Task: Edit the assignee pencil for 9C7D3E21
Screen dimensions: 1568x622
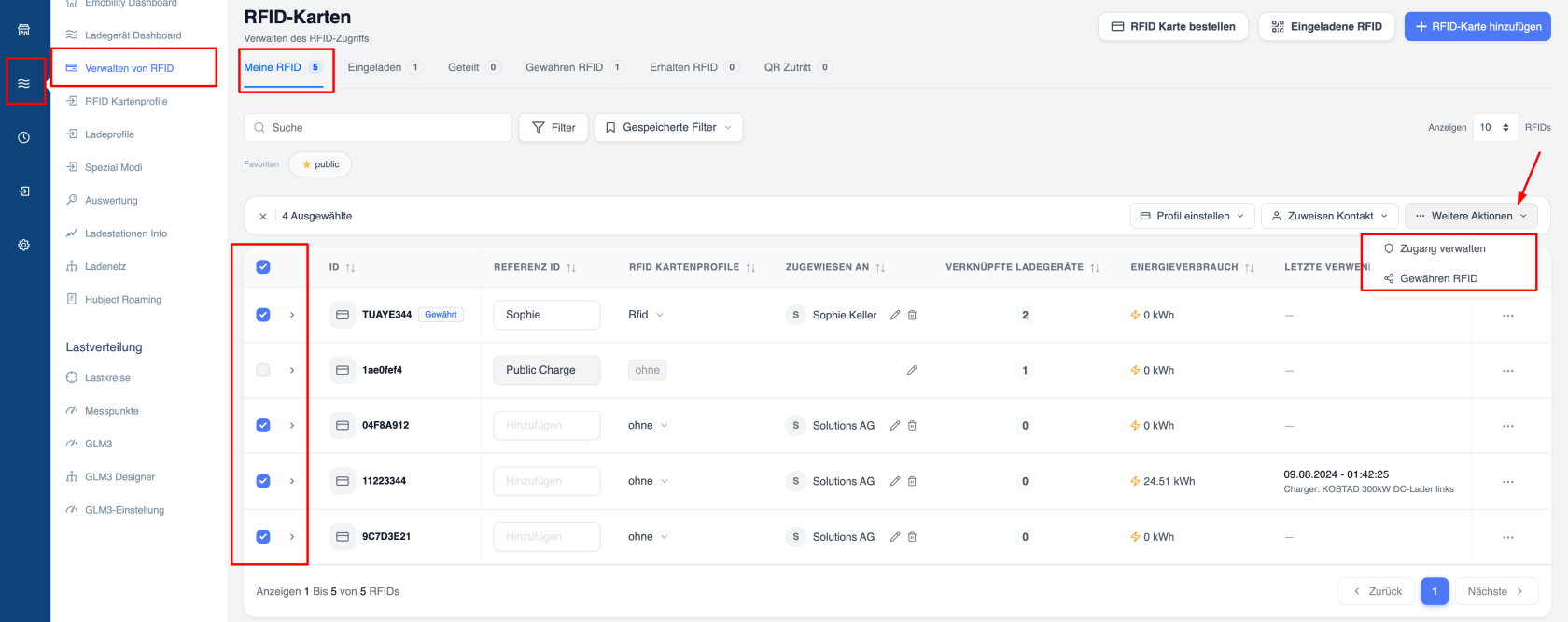Action: tap(895, 536)
